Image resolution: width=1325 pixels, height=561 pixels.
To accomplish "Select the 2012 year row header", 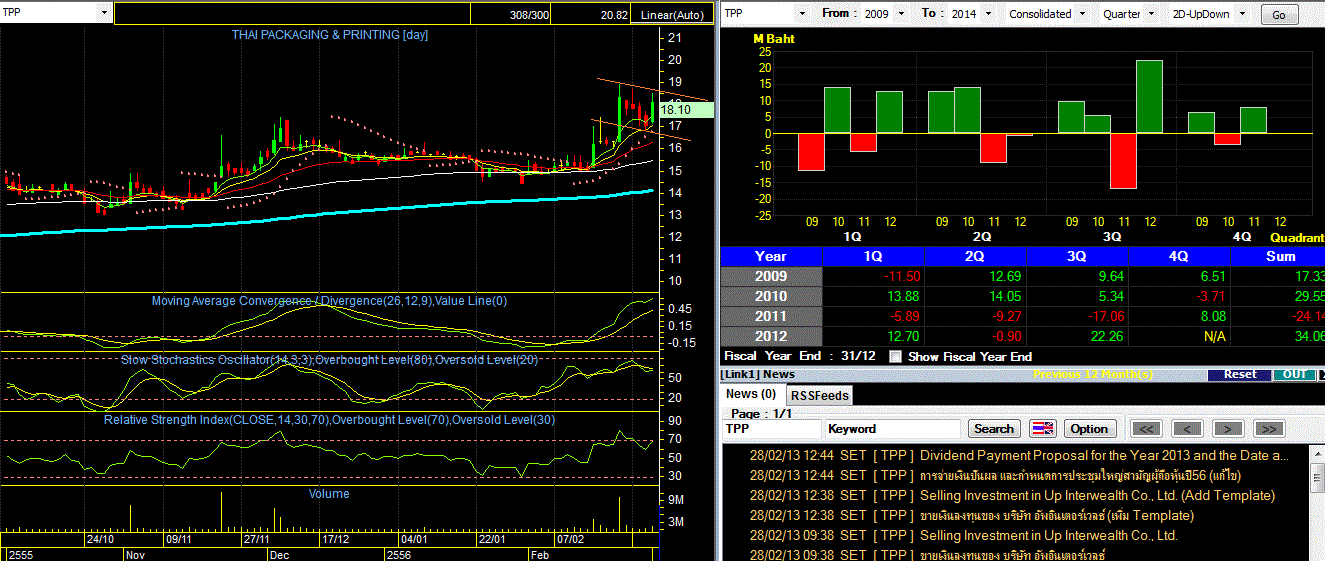I will (x=771, y=336).
